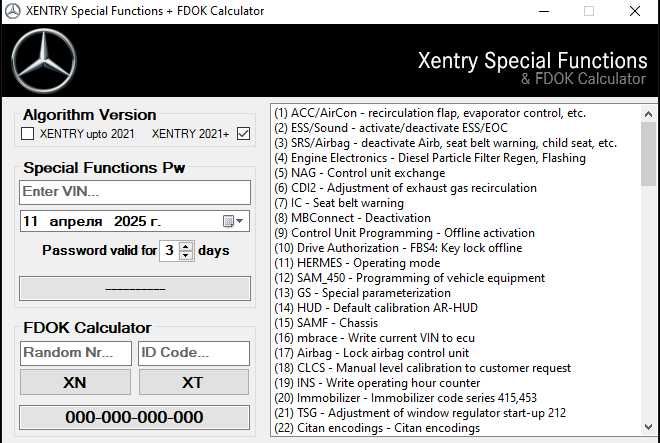Select (22) Citan encodings entry
Image resolution: width=660 pixels, height=443 pixels.
377,428
